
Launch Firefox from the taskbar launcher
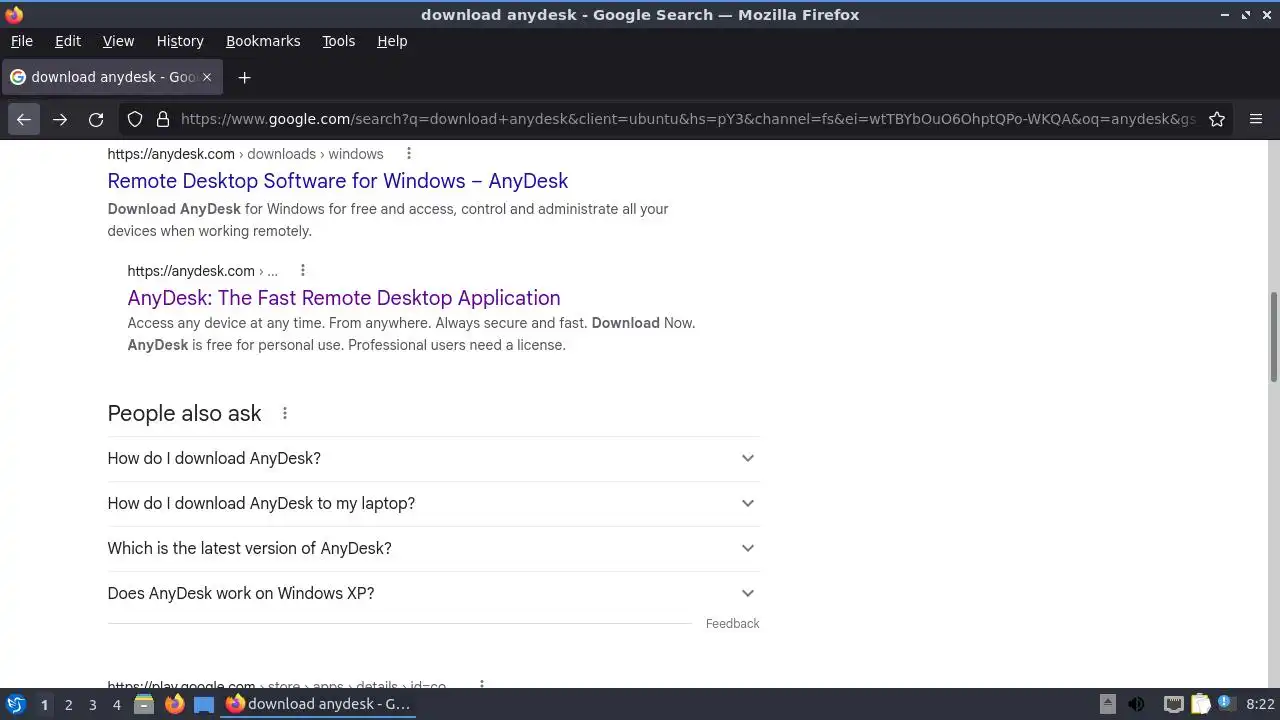(174, 704)
